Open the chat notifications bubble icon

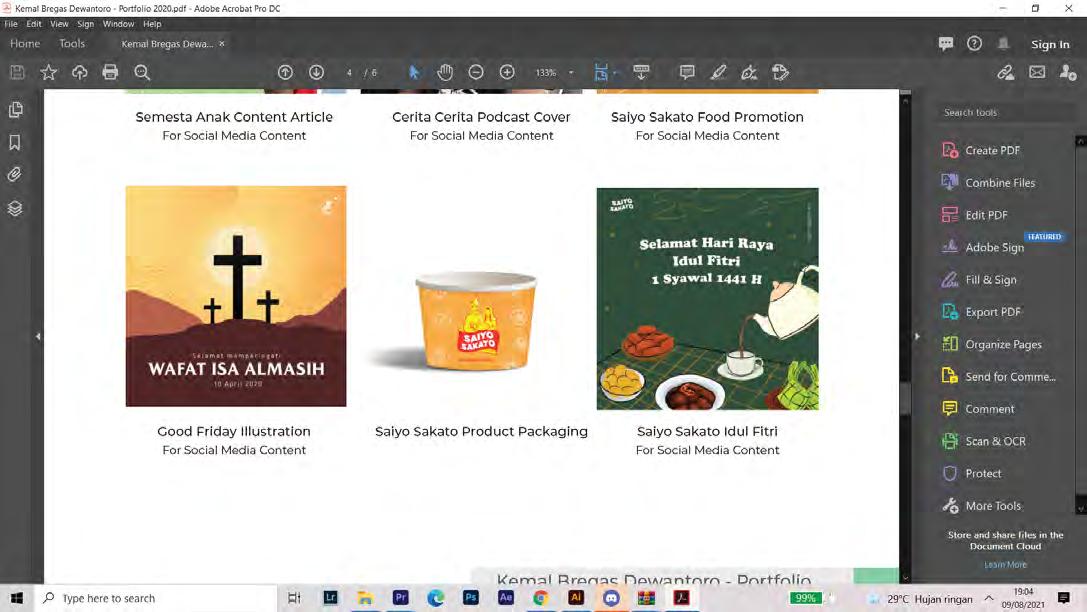click(x=946, y=44)
